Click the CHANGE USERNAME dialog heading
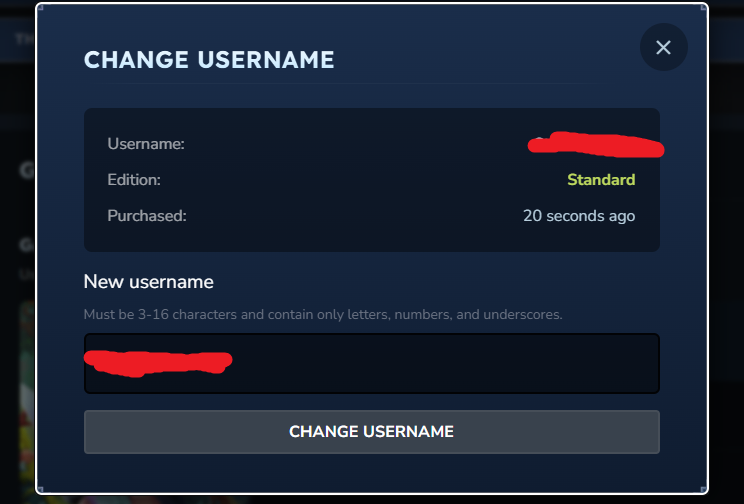The height and width of the screenshot is (504, 744). tap(209, 59)
